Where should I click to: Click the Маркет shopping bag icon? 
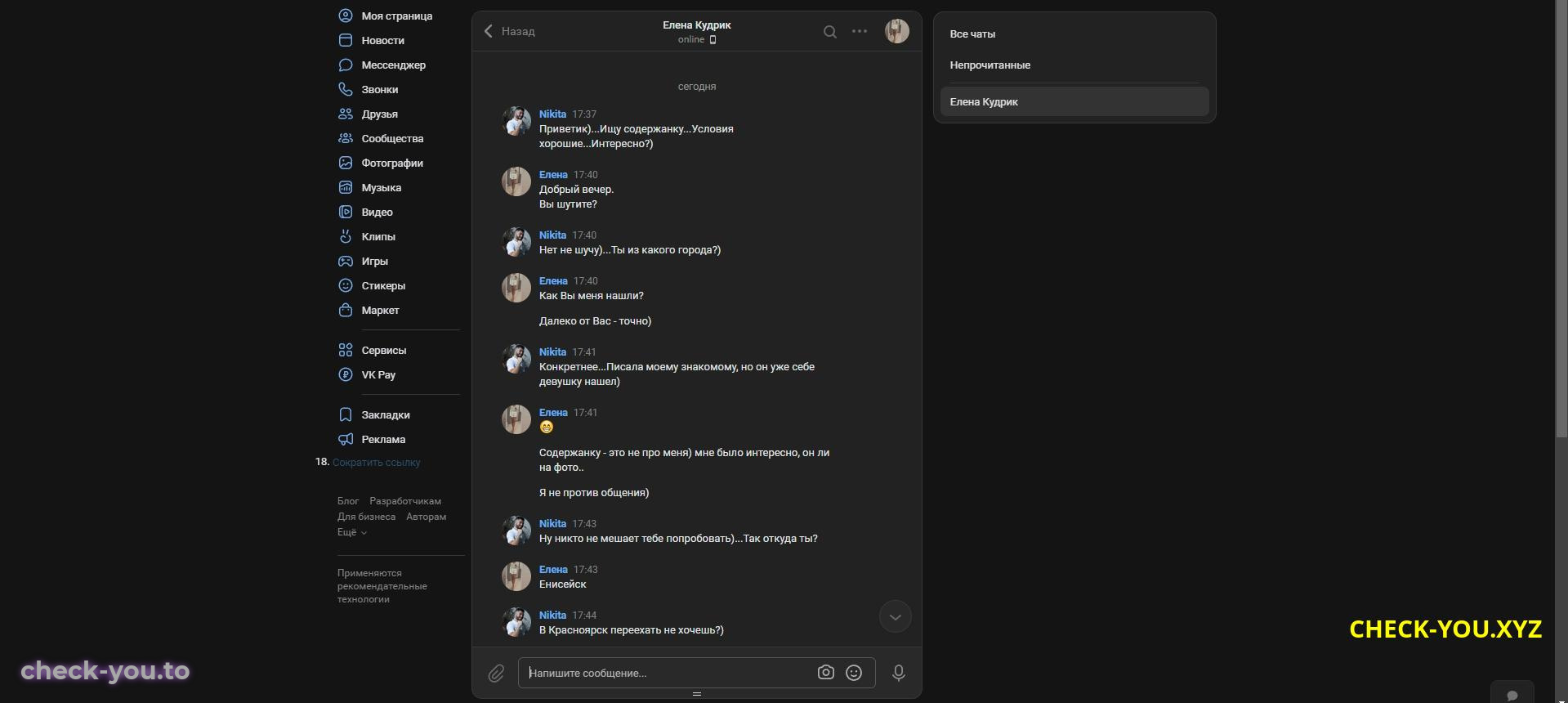[346, 310]
